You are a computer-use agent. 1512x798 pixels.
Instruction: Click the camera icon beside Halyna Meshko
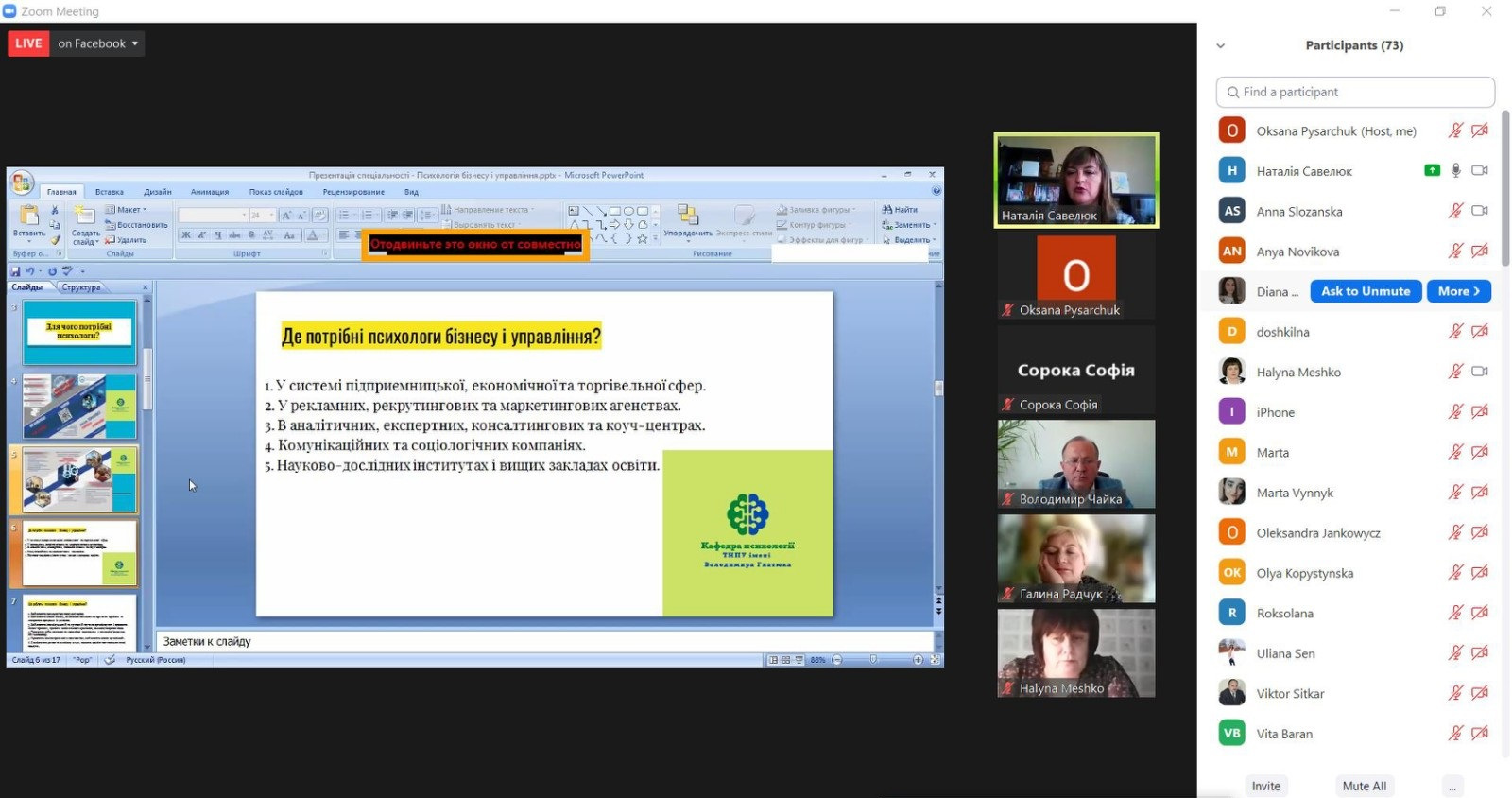(1480, 372)
